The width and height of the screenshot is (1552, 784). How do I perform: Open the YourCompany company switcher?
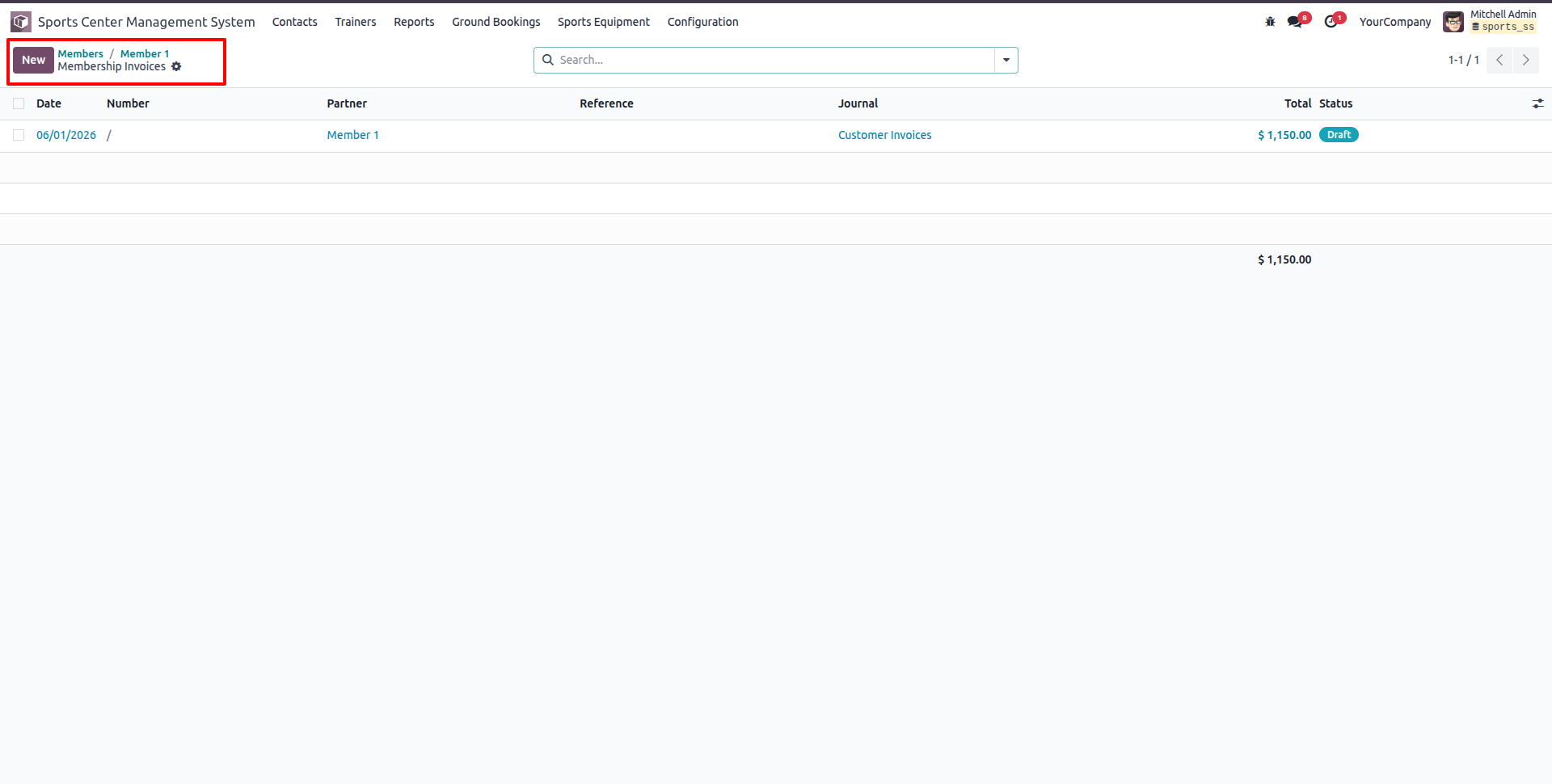(1394, 22)
